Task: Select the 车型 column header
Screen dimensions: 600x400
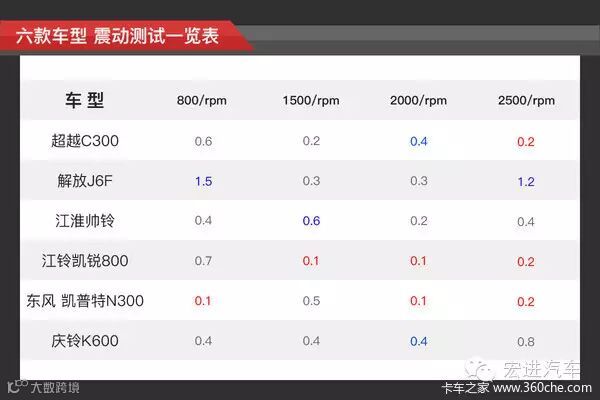Action: pyautogui.click(x=85, y=100)
